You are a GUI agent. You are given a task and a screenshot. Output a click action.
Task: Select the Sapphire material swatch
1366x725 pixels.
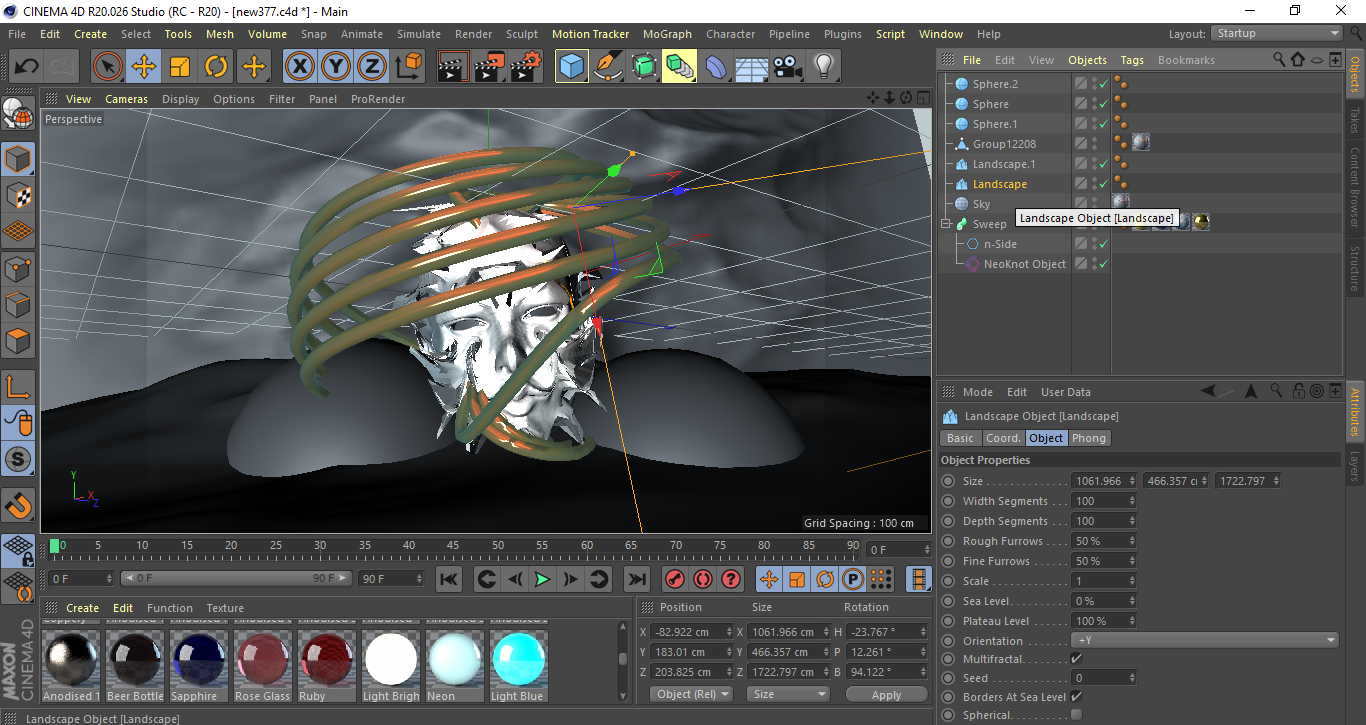click(197, 661)
